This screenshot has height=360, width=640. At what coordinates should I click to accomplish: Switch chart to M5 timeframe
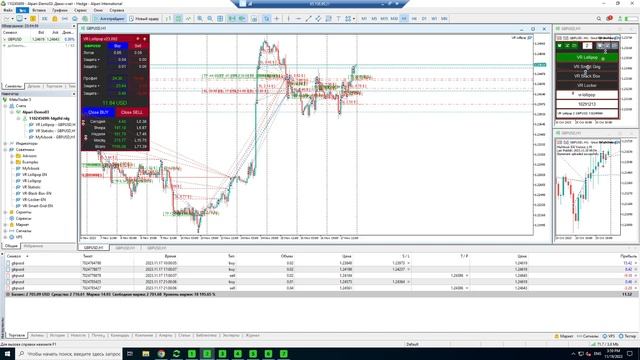click(x=374, y=18)
